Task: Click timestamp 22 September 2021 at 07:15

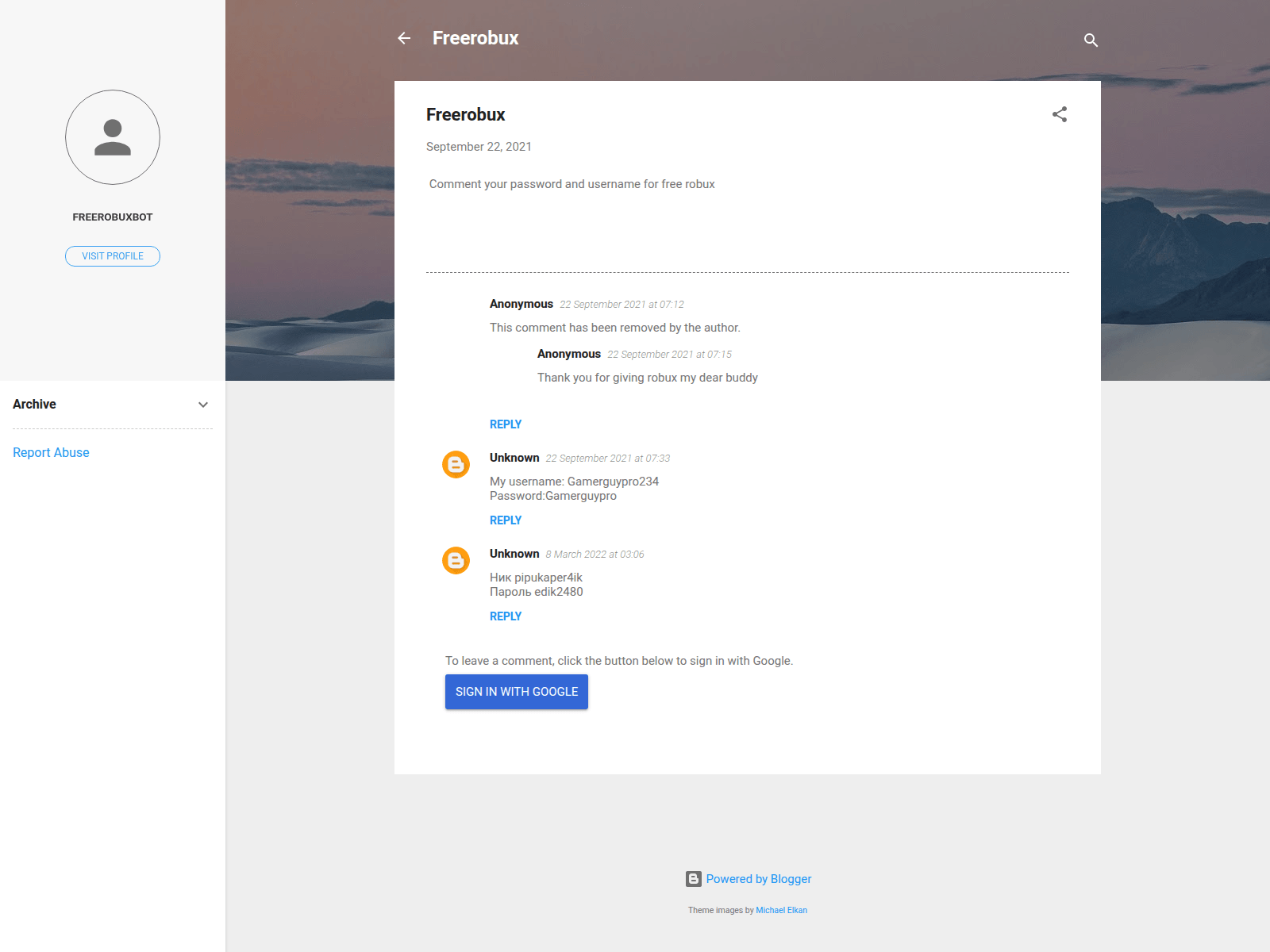Action: (669, 355)
